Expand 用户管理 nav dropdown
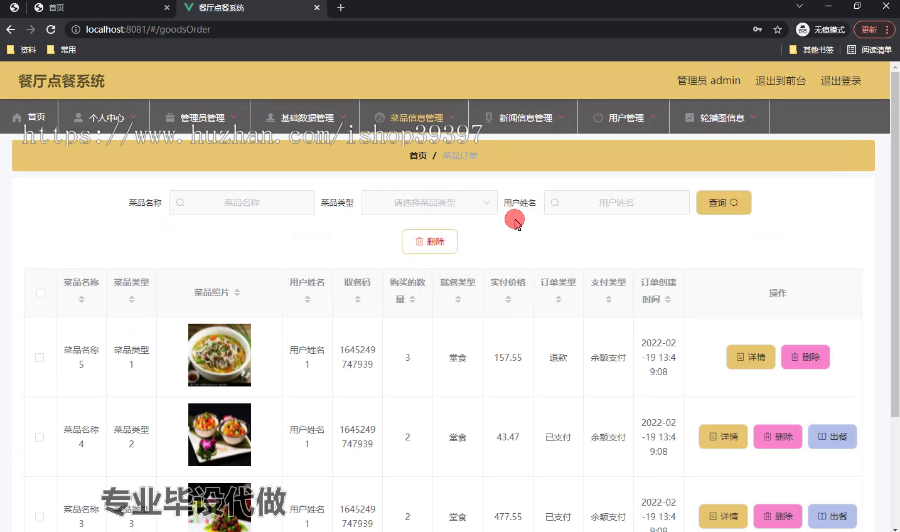Screen dimensions: 900x532 point(624,117)
